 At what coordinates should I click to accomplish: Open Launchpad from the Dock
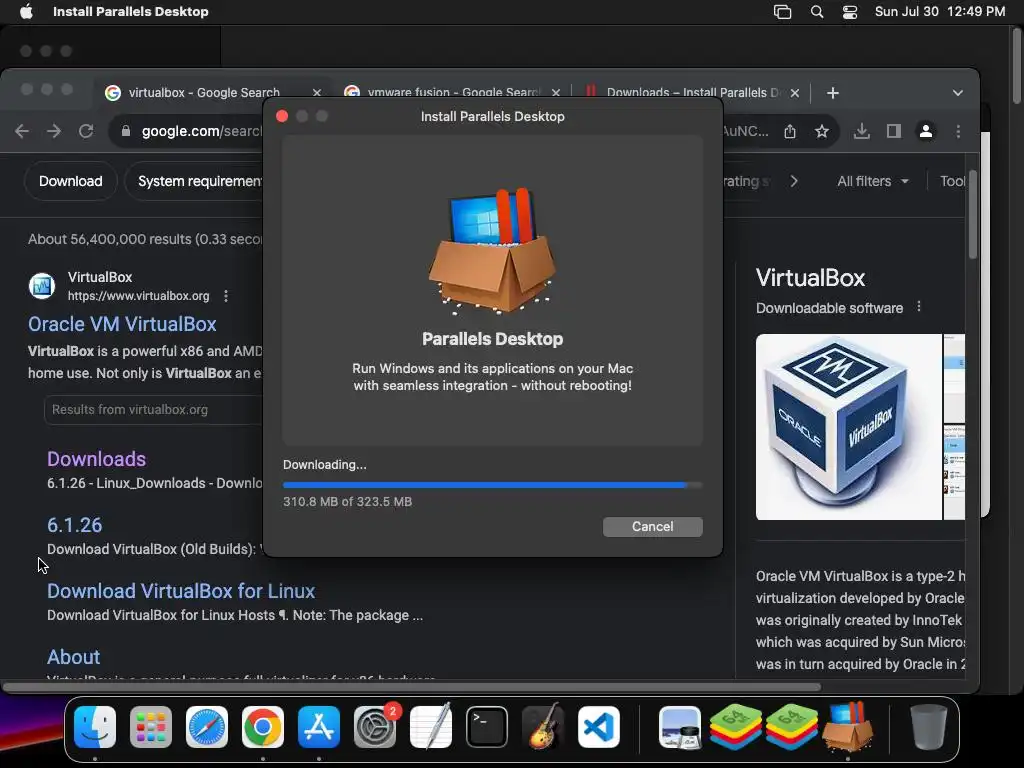[151, 727]
